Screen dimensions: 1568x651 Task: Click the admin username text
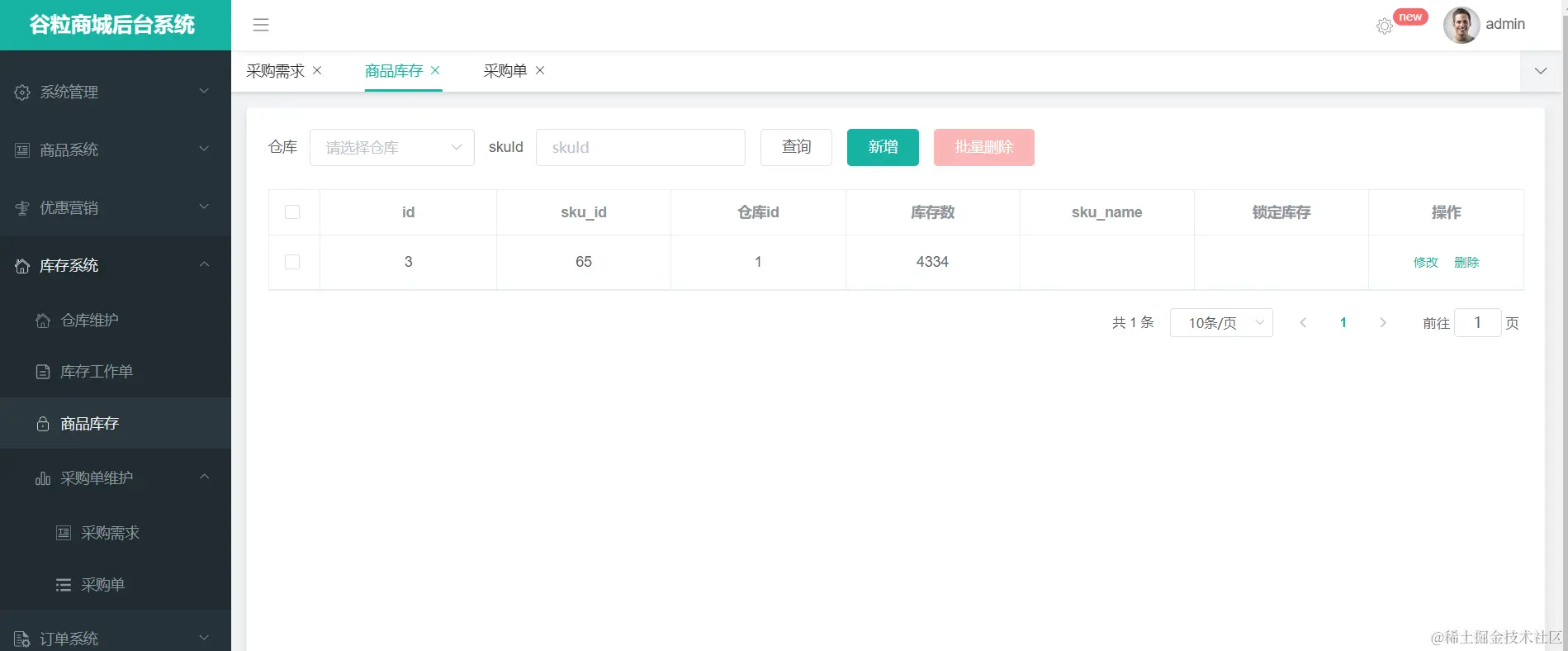1505,25
